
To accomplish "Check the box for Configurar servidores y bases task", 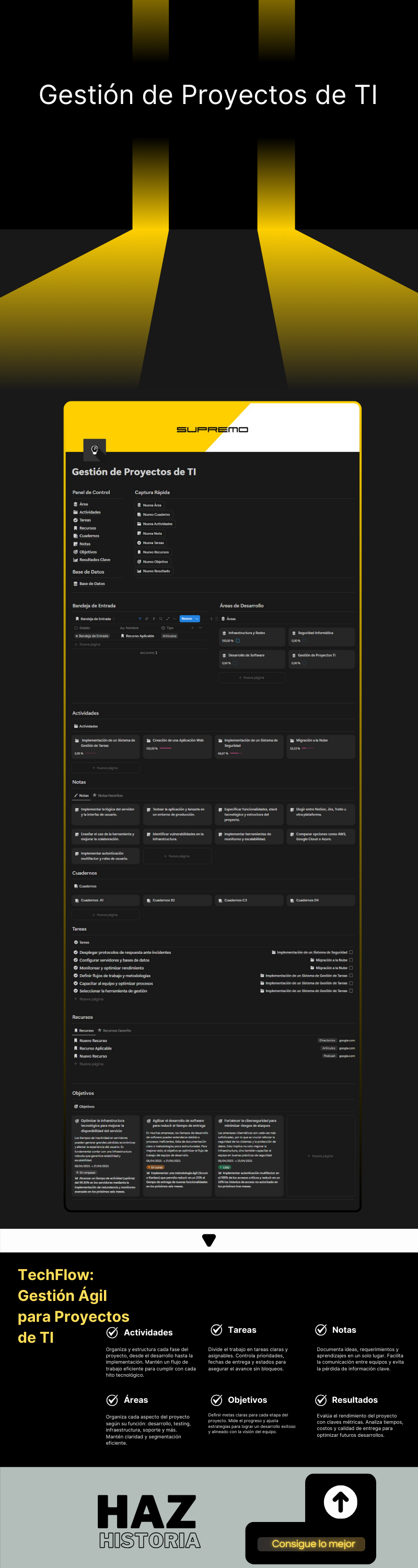I will click(x=351, y=960).
